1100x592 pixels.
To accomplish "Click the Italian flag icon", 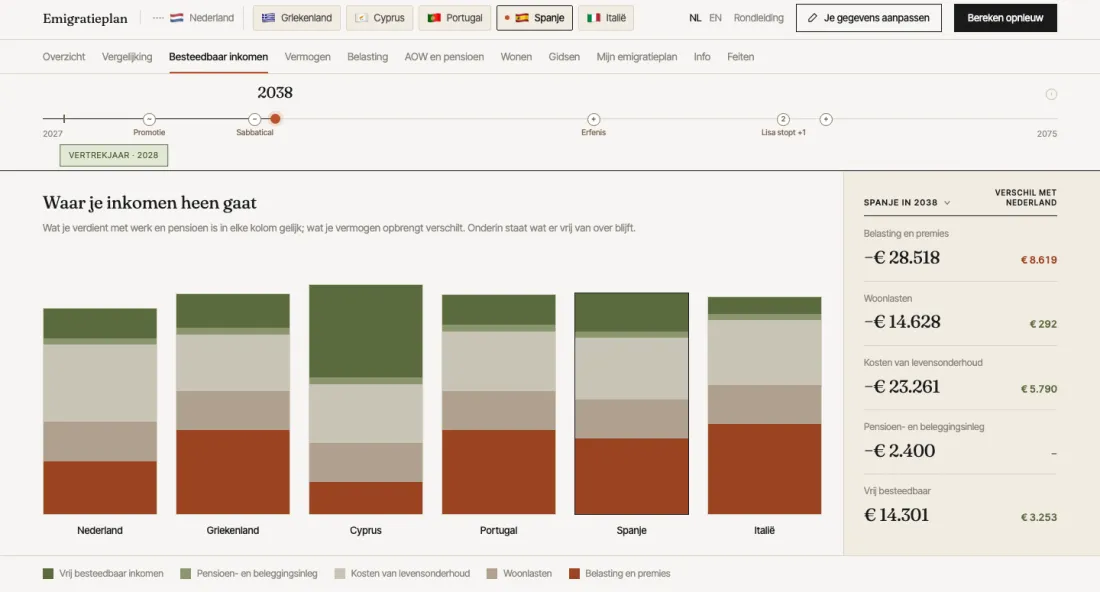I will coord(593,18).
